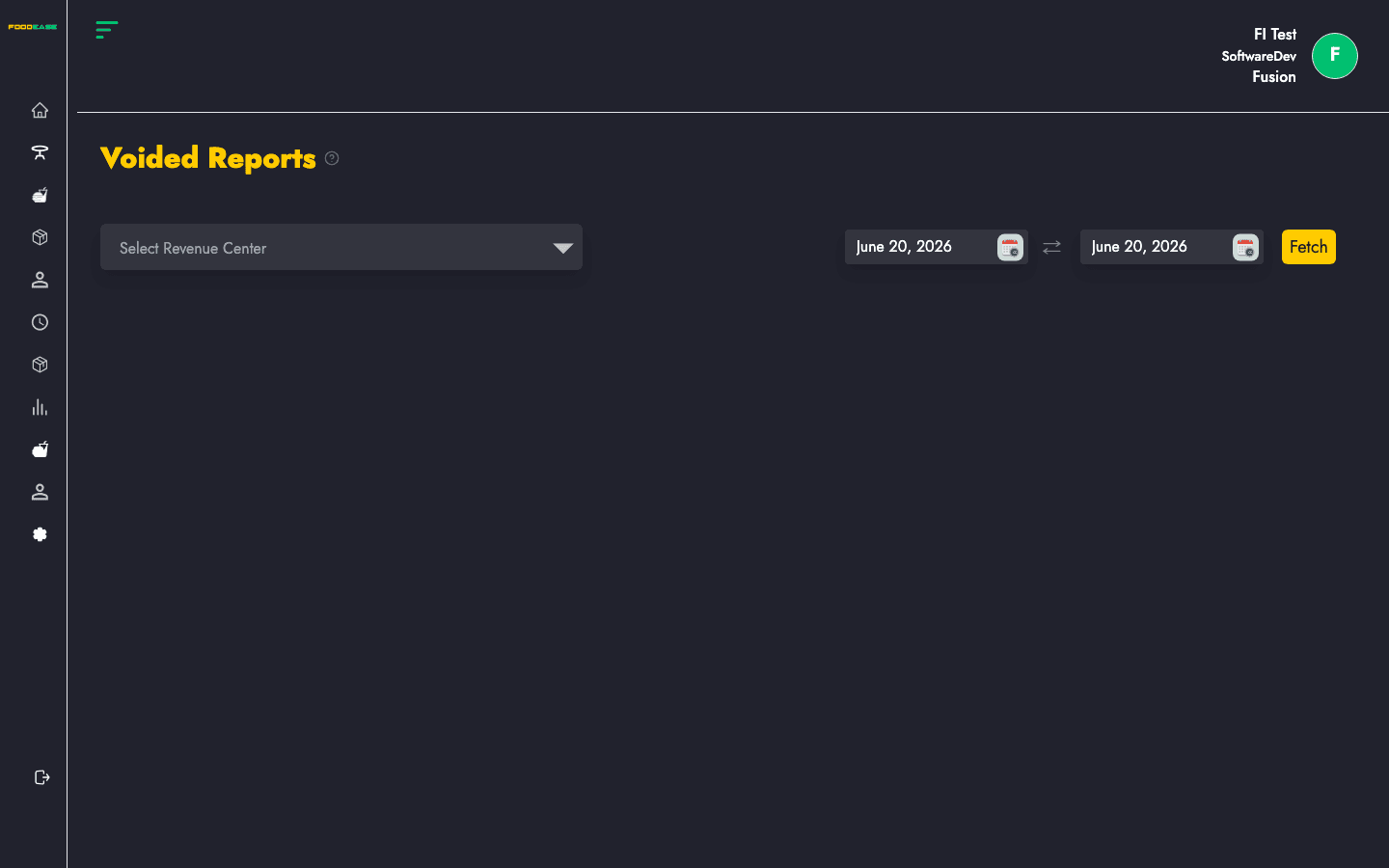This screenshot has height=868, width=1389.
Task: Click the end date field June 20, 2026
Action: pyautogui.click(x=1155, y=247)
